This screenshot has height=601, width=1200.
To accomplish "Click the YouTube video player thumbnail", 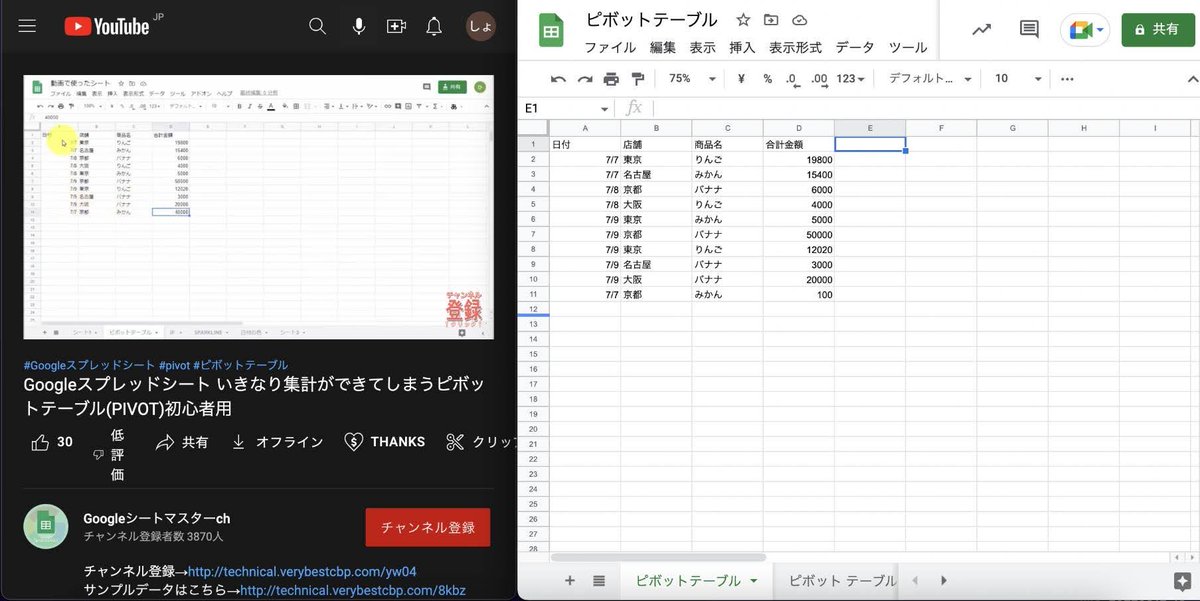I will click(x=259, y=207).
